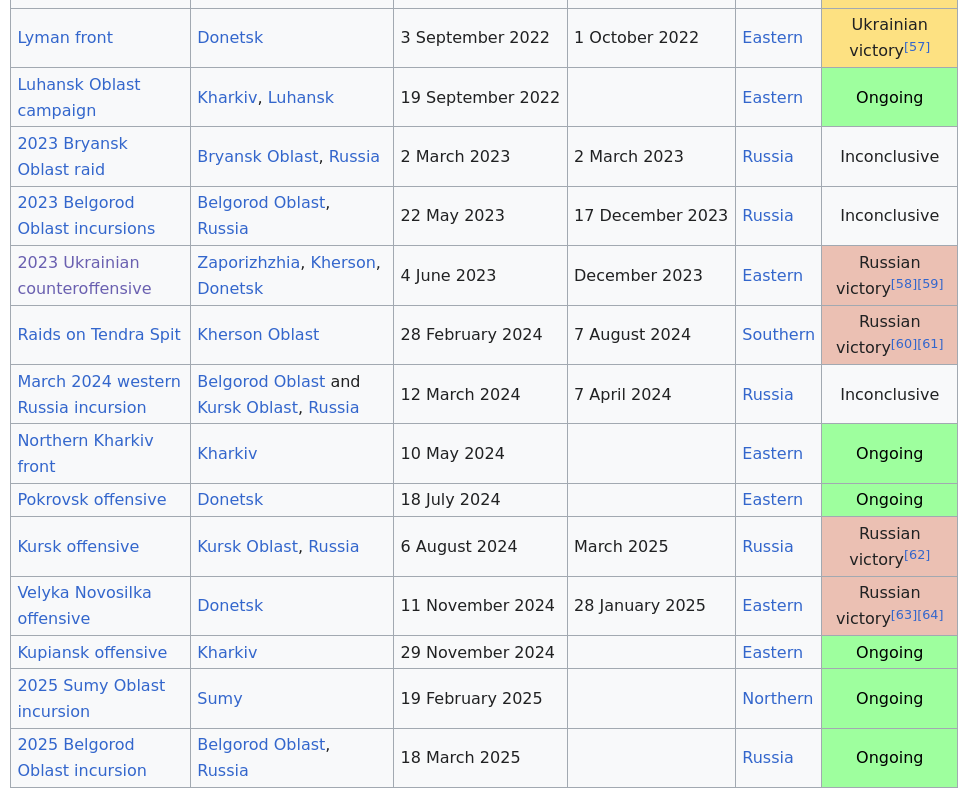Click the Zaporizhzhia link
Image resolution: width=977 pixels, height=798 pixels.
tap(249, 263)
